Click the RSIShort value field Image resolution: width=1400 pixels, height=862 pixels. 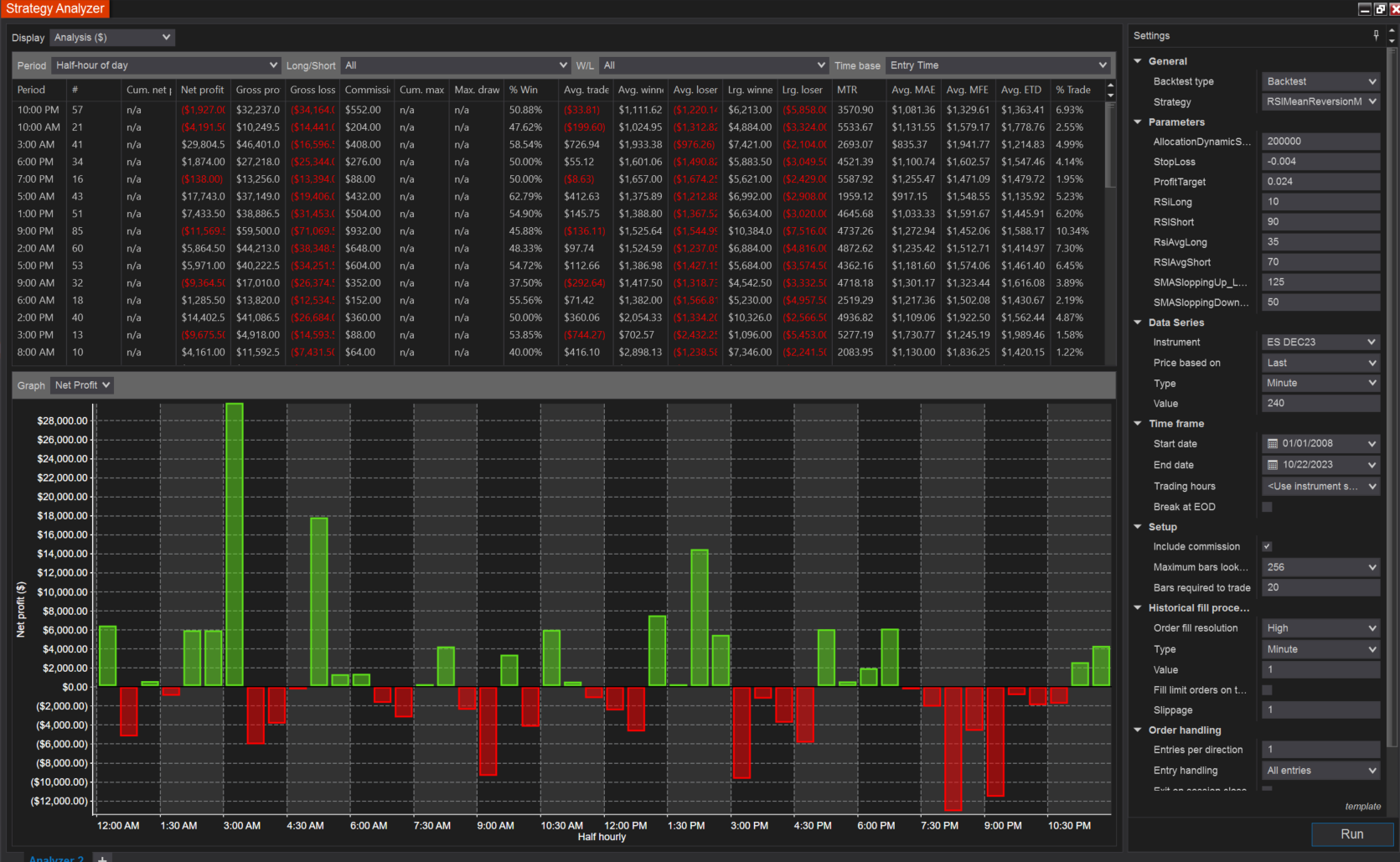click(1321, 222)
